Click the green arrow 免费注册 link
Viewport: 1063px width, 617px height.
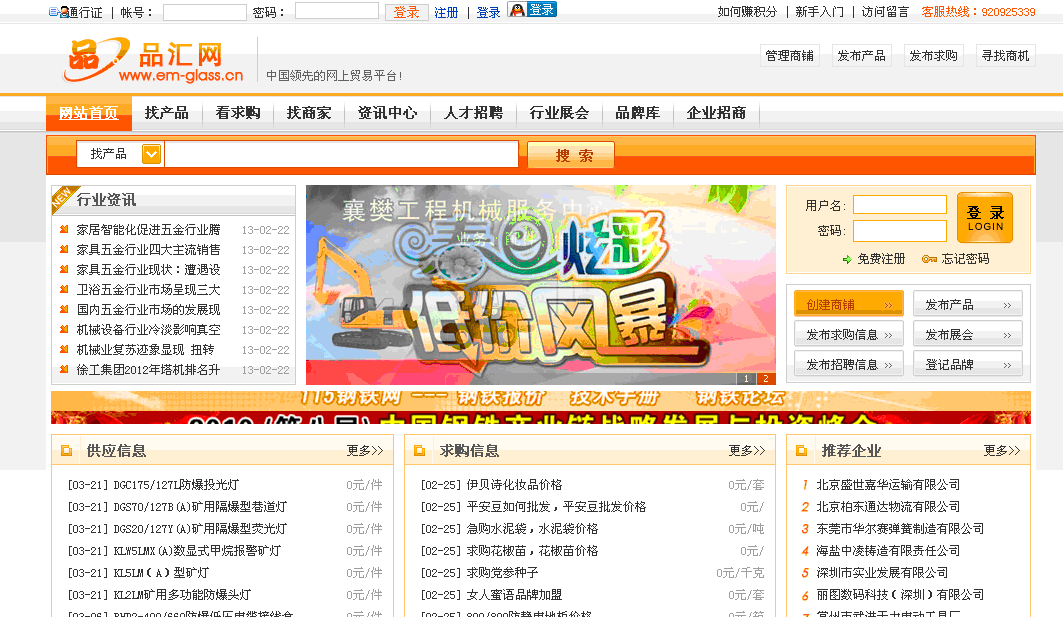[873, 259]
